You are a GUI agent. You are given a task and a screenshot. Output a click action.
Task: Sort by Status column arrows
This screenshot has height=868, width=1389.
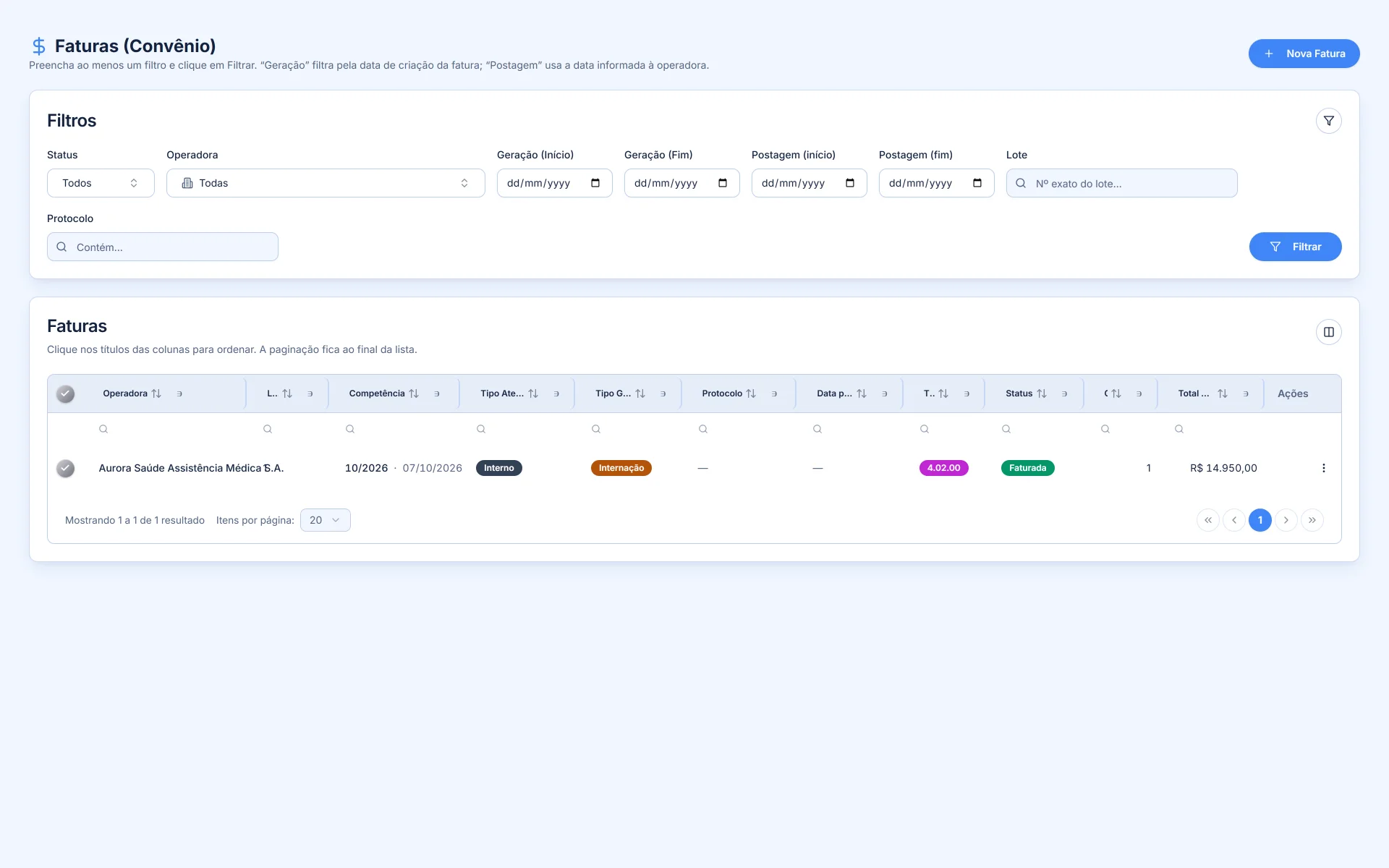point(1042,393)
